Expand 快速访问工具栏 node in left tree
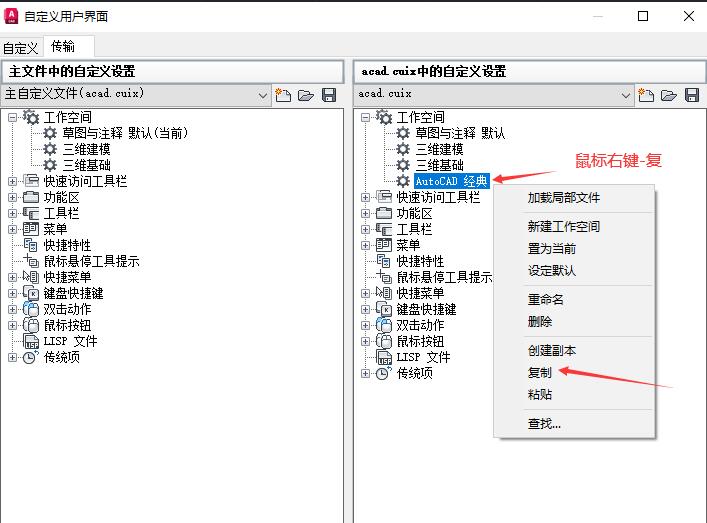This screenshot has height=523, width=707. (13, 181)
